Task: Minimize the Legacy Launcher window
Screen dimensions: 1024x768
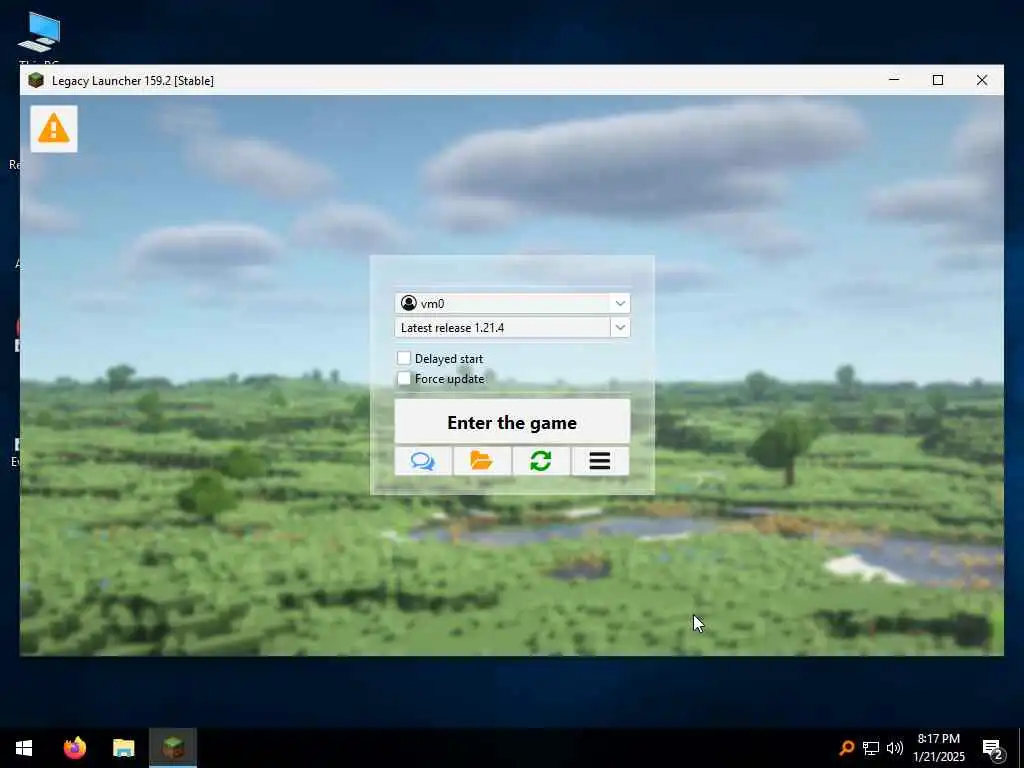Action: (x=894, y=80)
